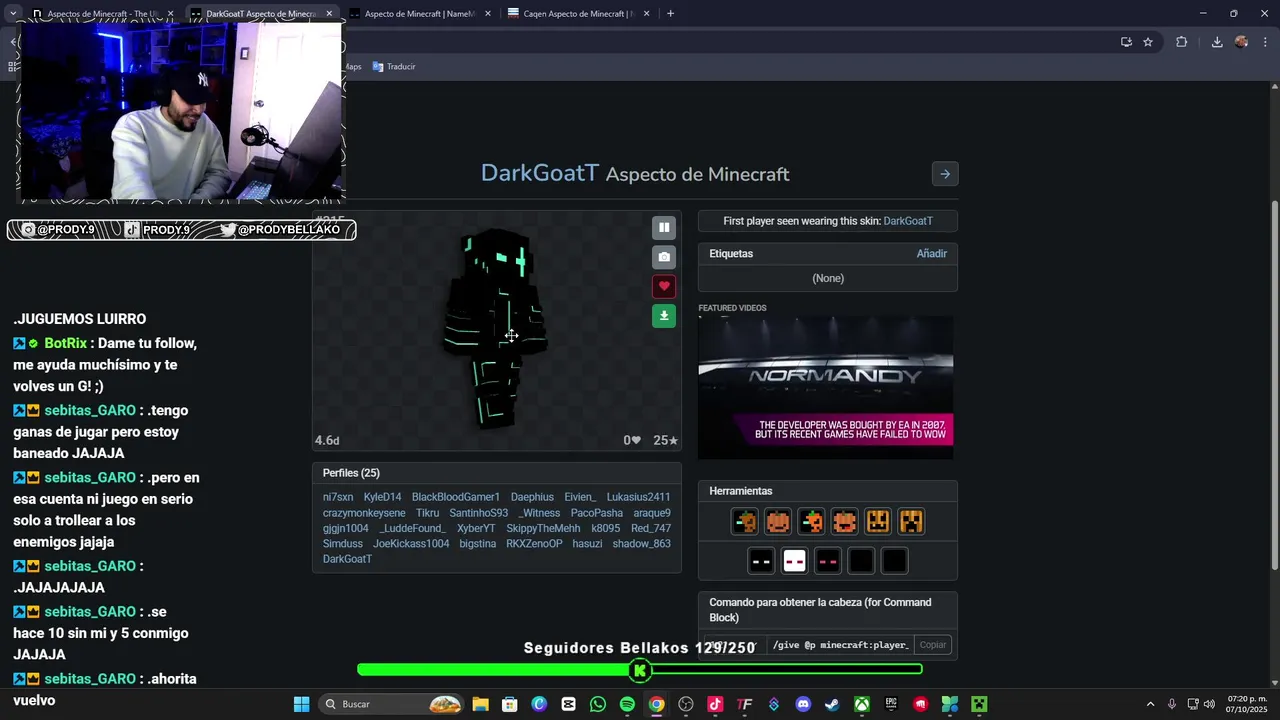Click the page vertical scrollbar
The image size is (1280, 720).
point(1274,385)
